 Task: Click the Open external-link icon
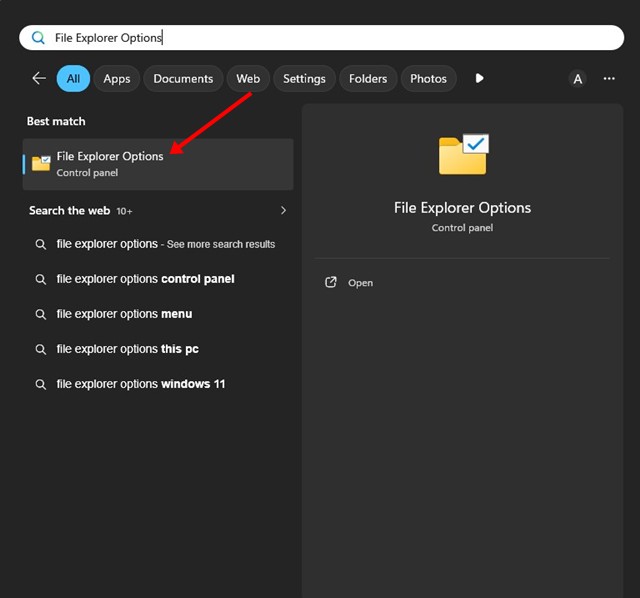[x=331, y=282]
